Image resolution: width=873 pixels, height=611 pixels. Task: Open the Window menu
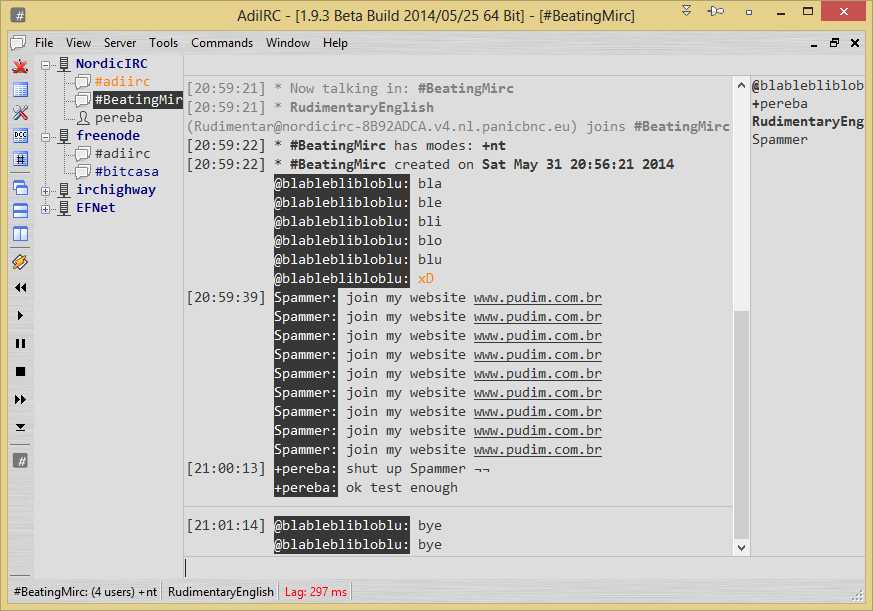(x=288, y=43)
